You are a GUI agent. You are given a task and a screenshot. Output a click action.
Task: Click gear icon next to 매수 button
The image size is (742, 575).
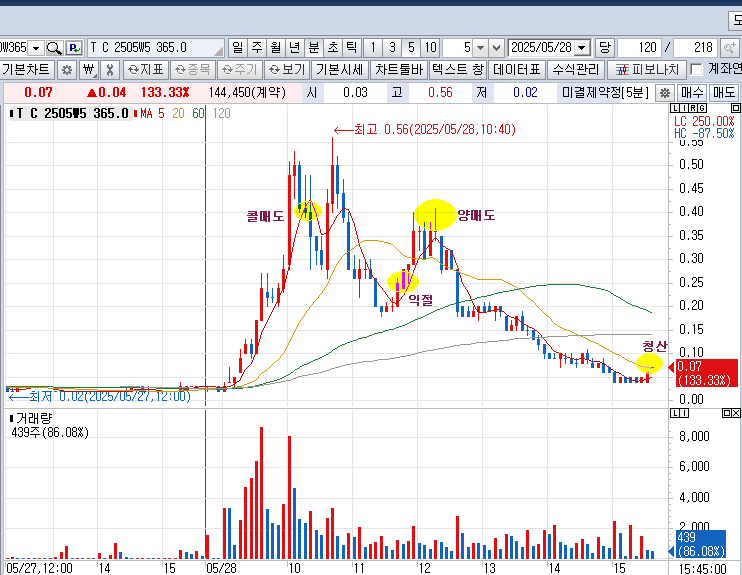[x=665, y=93]
